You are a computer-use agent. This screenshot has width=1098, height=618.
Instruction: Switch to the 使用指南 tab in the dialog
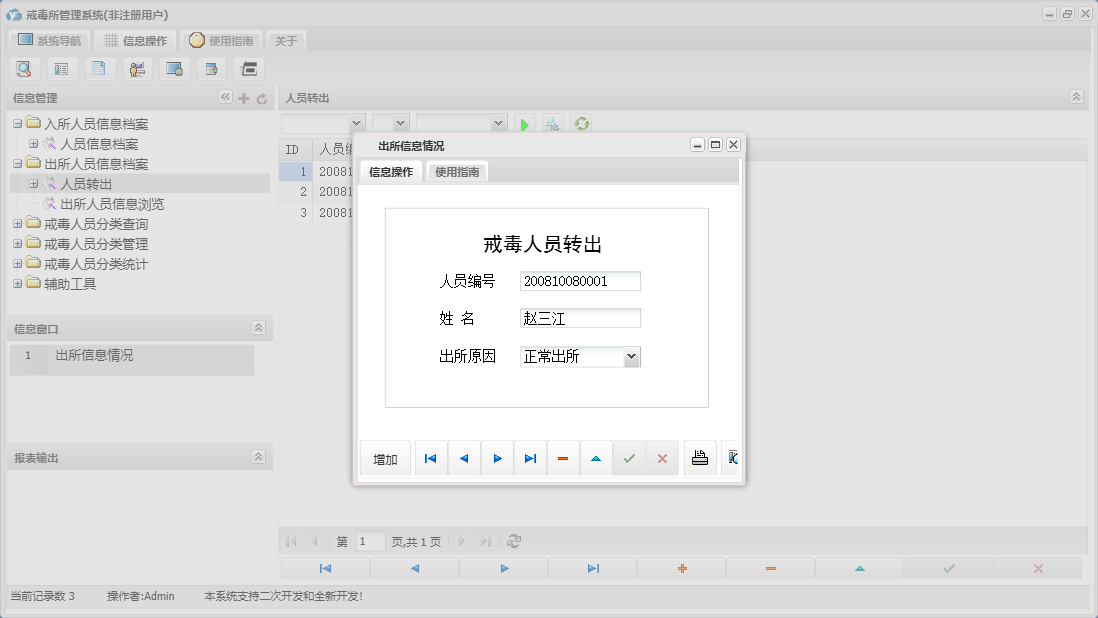click(x=457, y=171)
